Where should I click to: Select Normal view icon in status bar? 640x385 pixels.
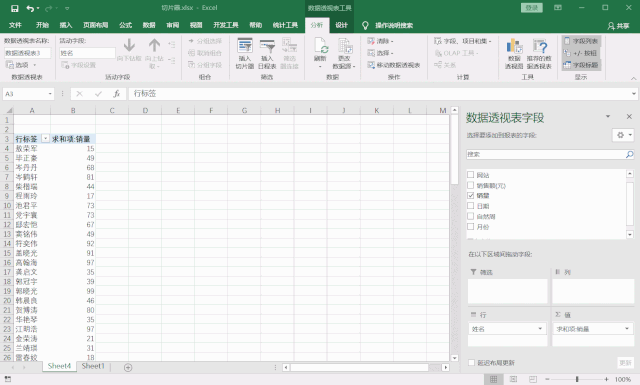[493, 379]
